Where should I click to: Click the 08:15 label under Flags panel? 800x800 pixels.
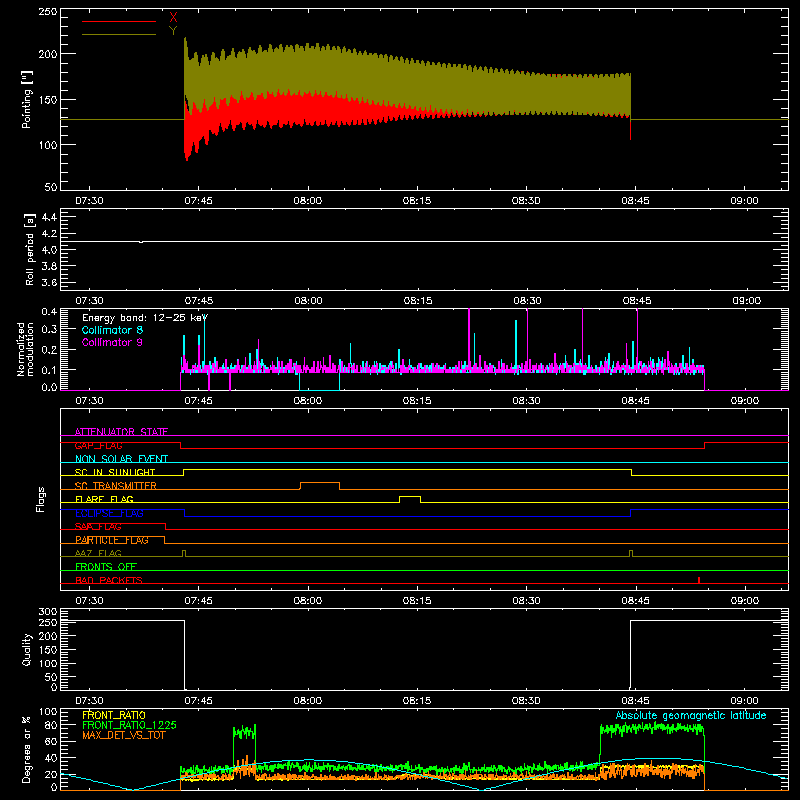pyautogui.click(x=417, y=601)
